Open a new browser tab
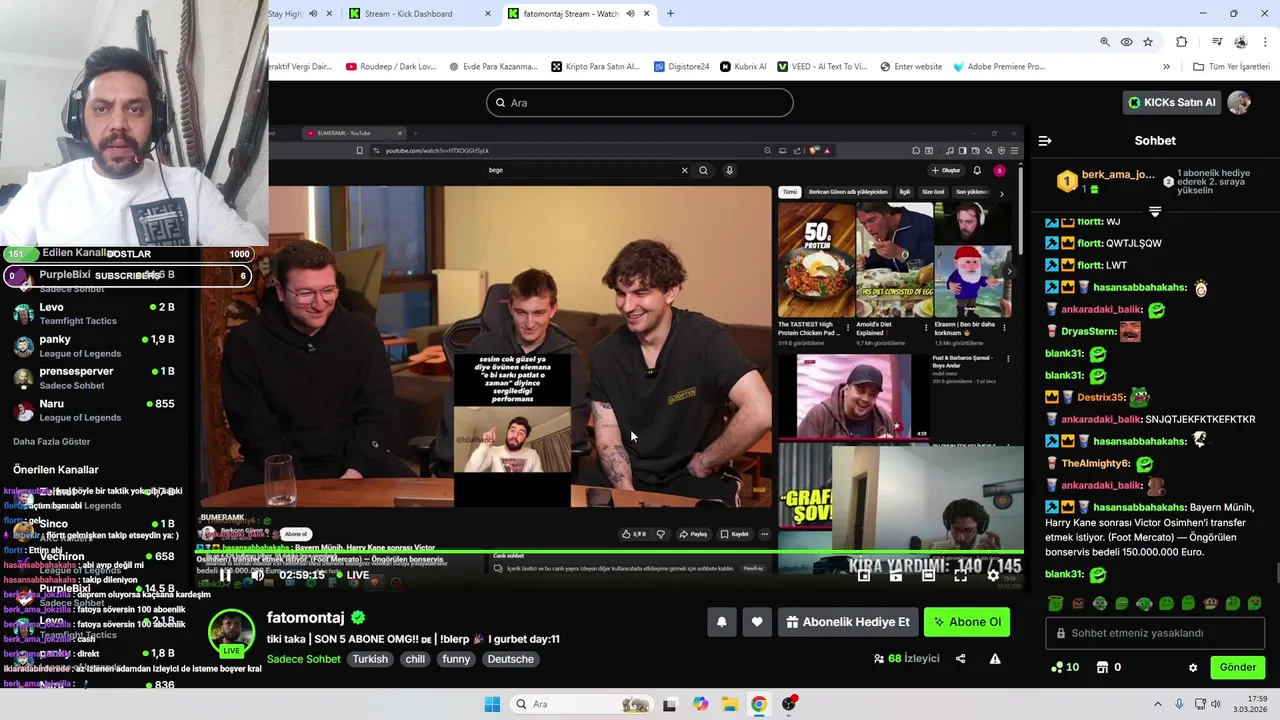This screenshot has height=720, width=1280. coord(670,14)
